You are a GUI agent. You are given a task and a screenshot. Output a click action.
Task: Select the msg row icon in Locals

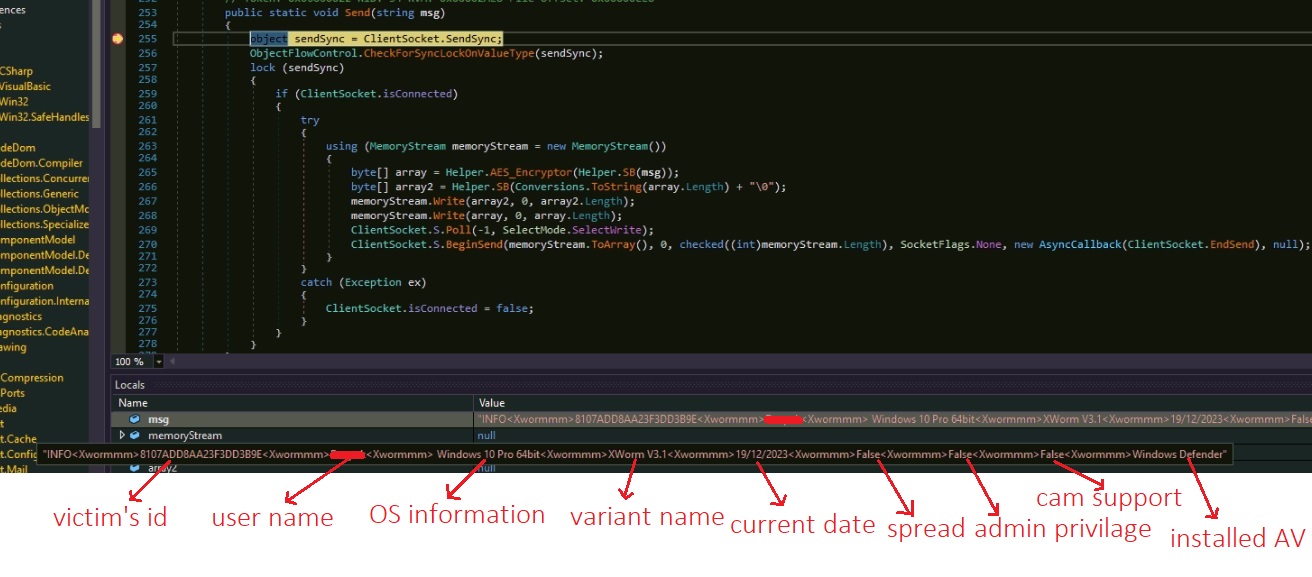click(135, 419)
